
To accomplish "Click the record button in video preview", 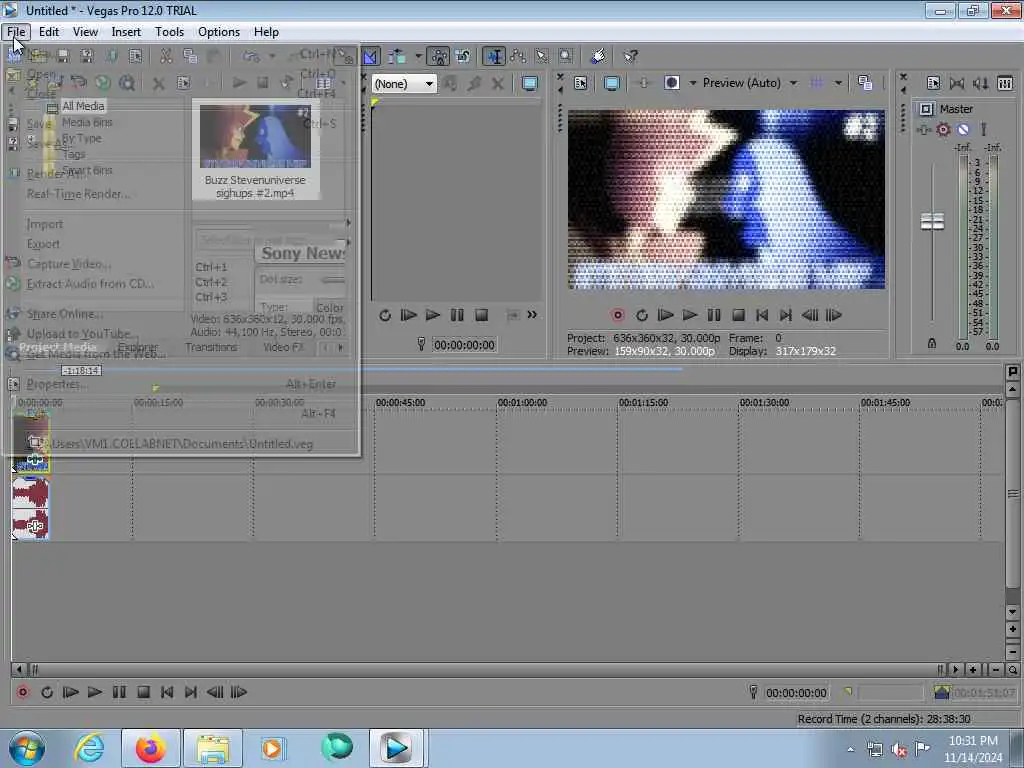I will [618, 315].
